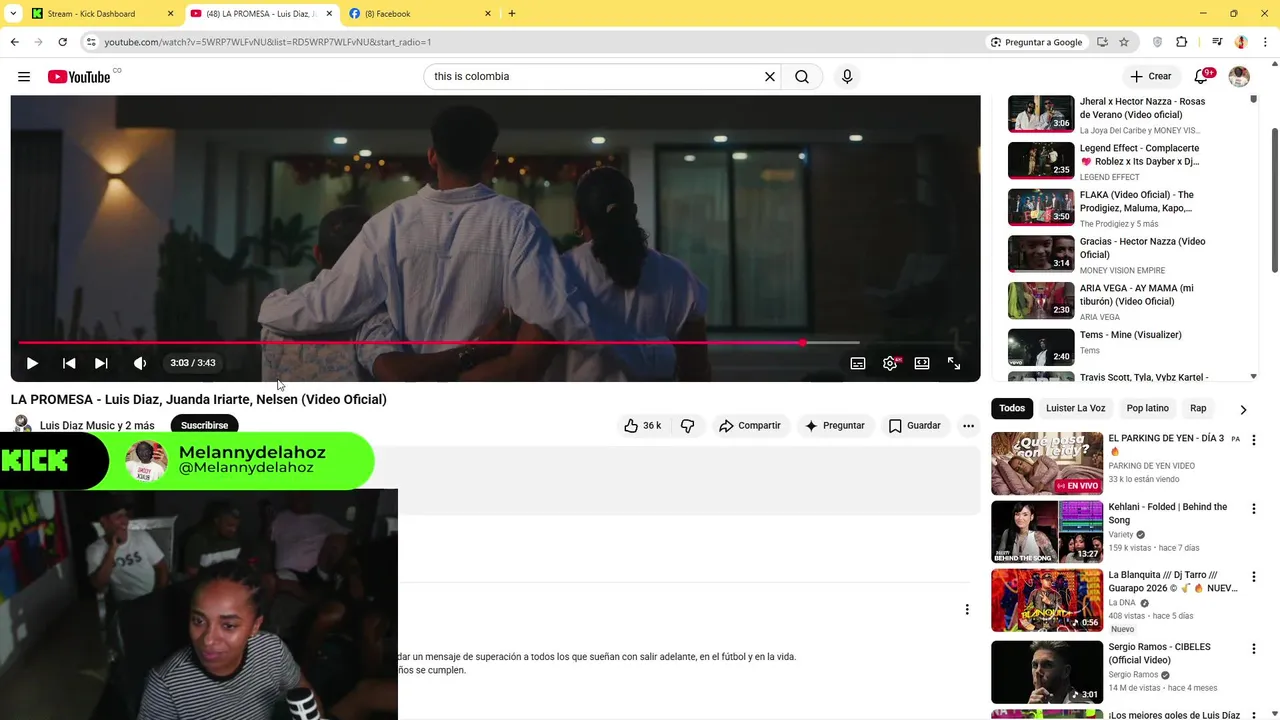
Task: Save video with Guardar button
Action: [915, 425]
